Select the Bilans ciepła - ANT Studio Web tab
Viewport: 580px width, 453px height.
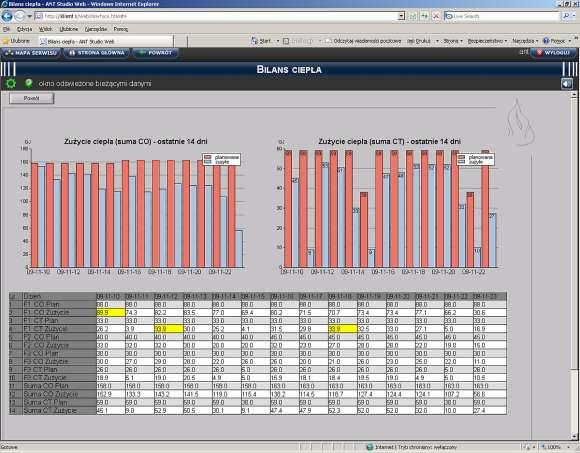(x=105, y=41)
